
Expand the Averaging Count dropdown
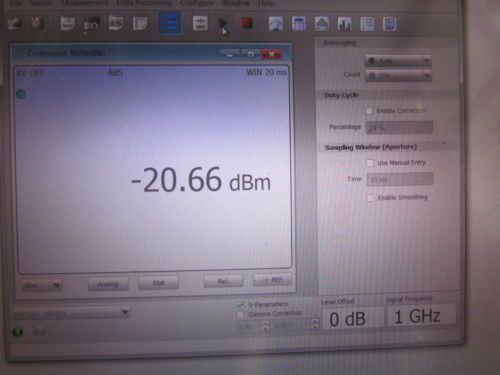coord(398,76)
